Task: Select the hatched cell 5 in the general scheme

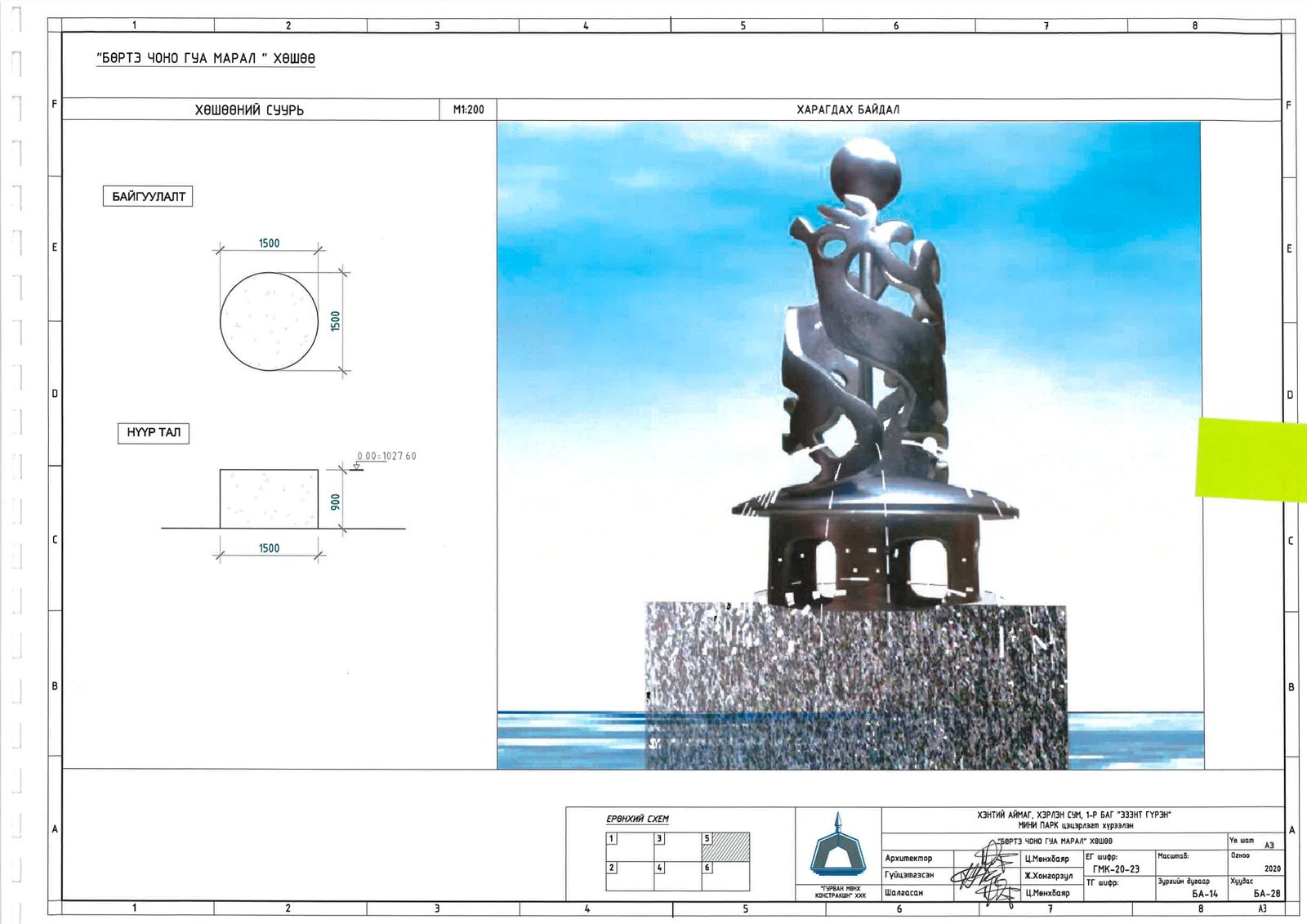Action: click(x=725, y=847)
